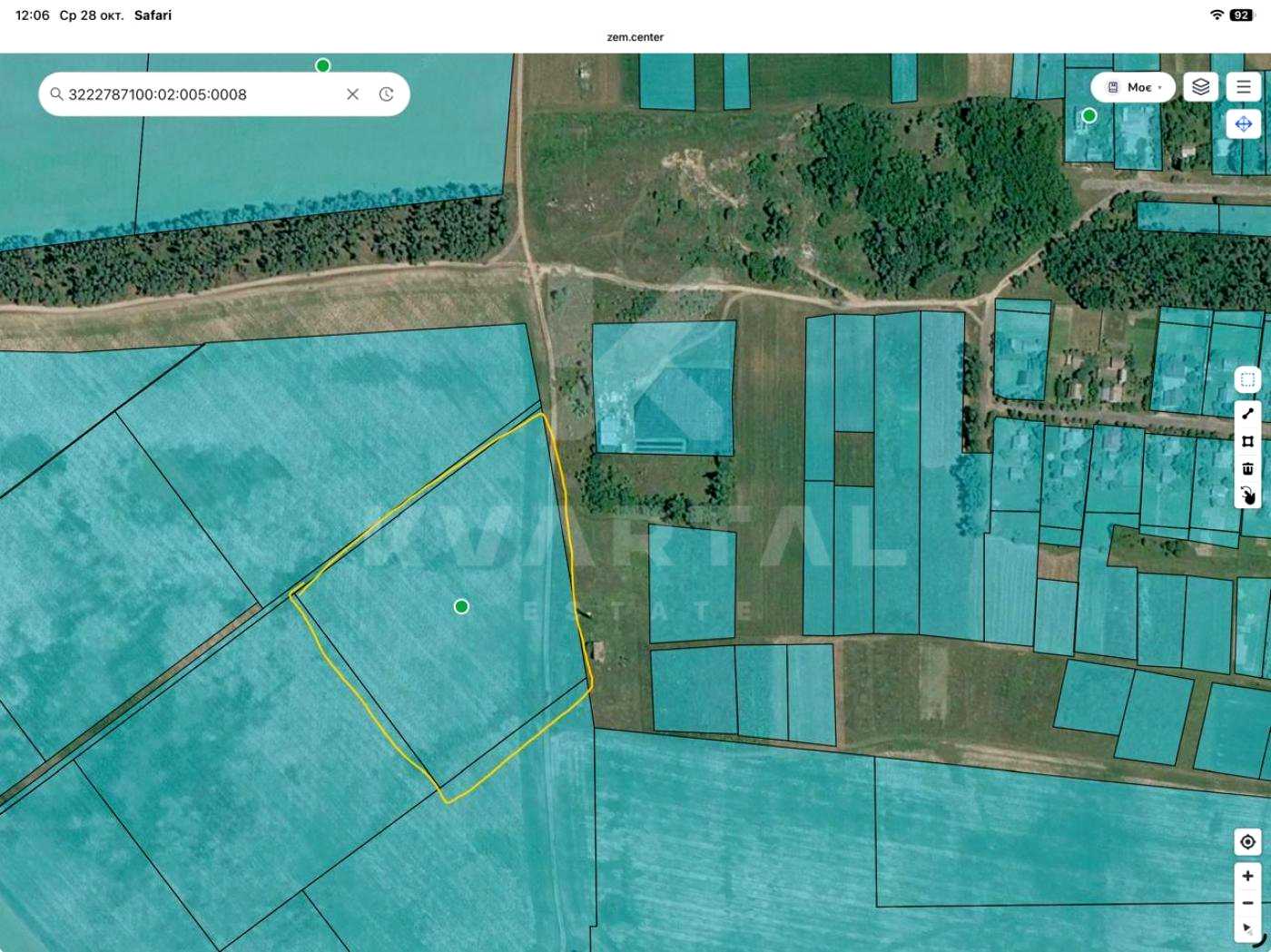
Task: Click the green marker inside yellow-outlined parcel
Action: pyautogui.click(x=461, y=606)
